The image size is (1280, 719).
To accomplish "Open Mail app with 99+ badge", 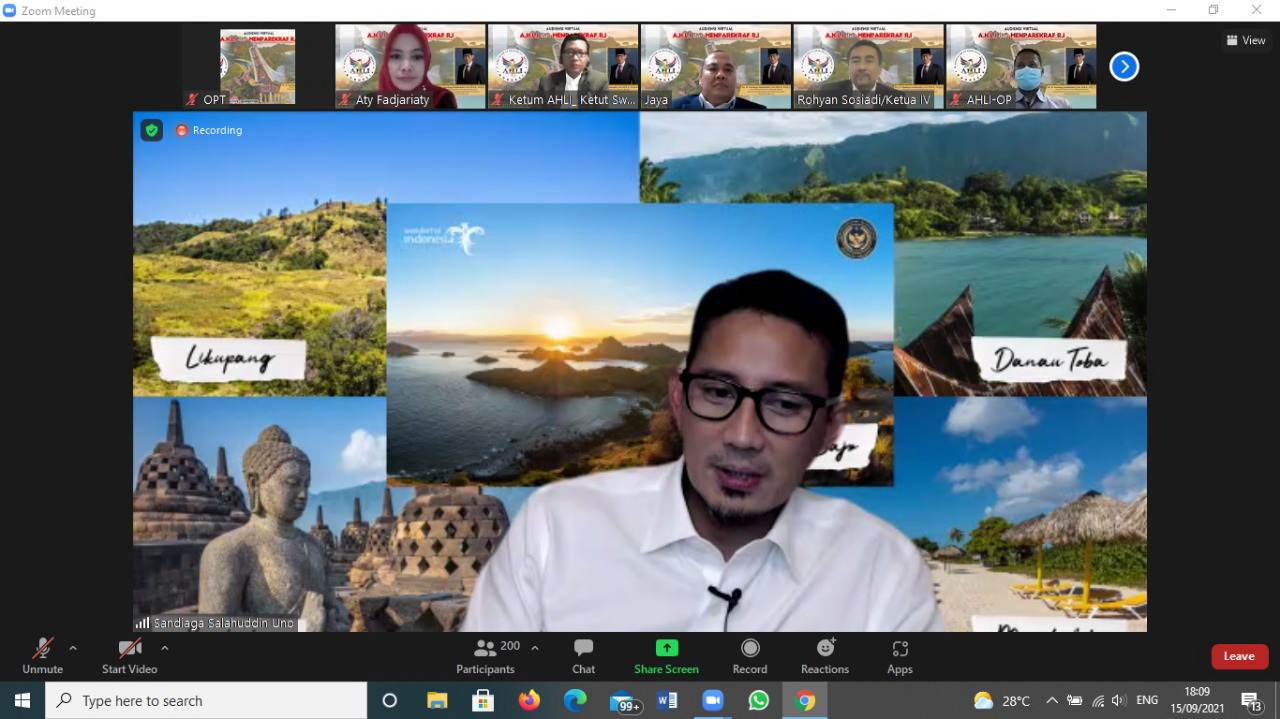I will 623,701.
